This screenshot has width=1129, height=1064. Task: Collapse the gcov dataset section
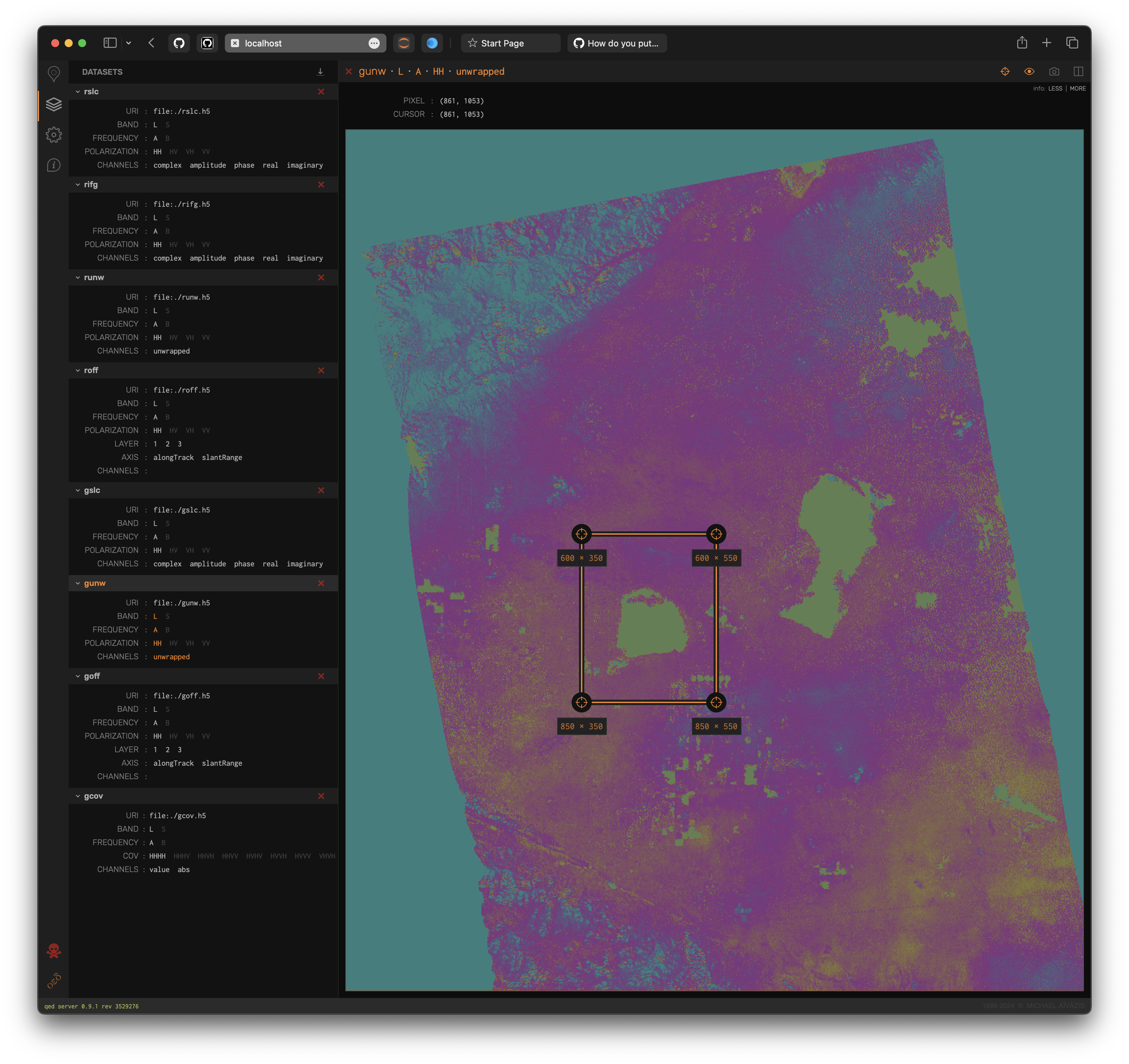(78, 796)
